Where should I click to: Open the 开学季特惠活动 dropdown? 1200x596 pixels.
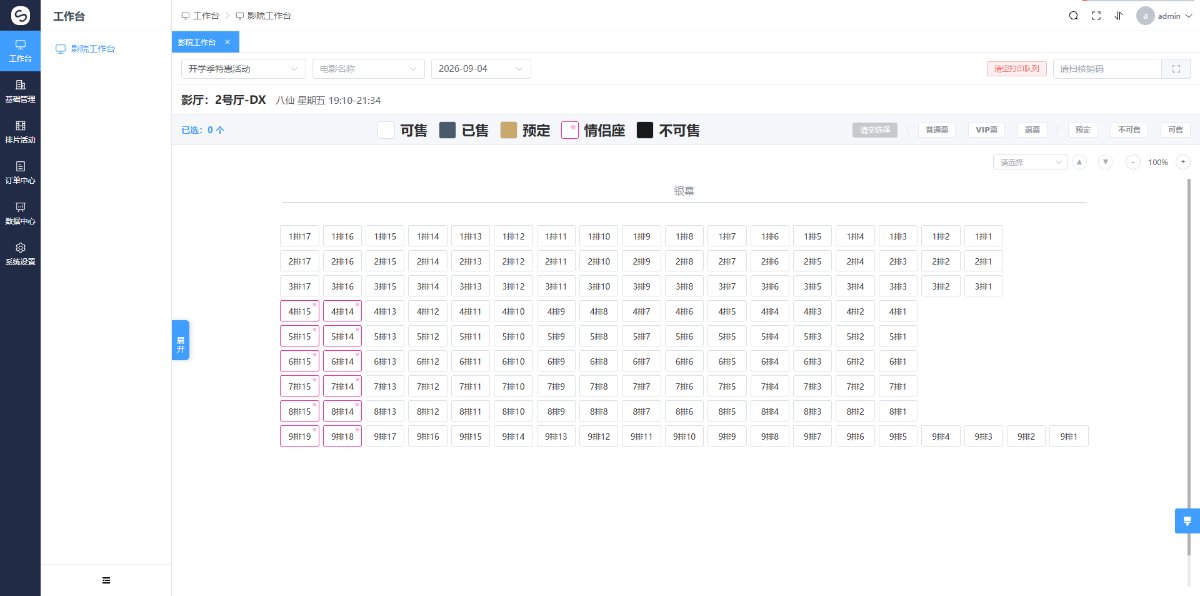coord(243,69)
